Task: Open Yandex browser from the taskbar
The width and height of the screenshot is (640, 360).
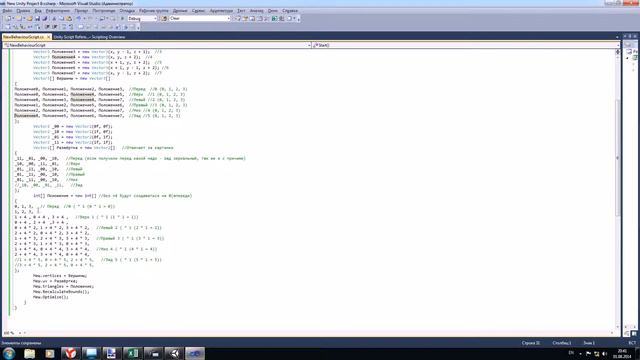Action: [x=71, y=353]
